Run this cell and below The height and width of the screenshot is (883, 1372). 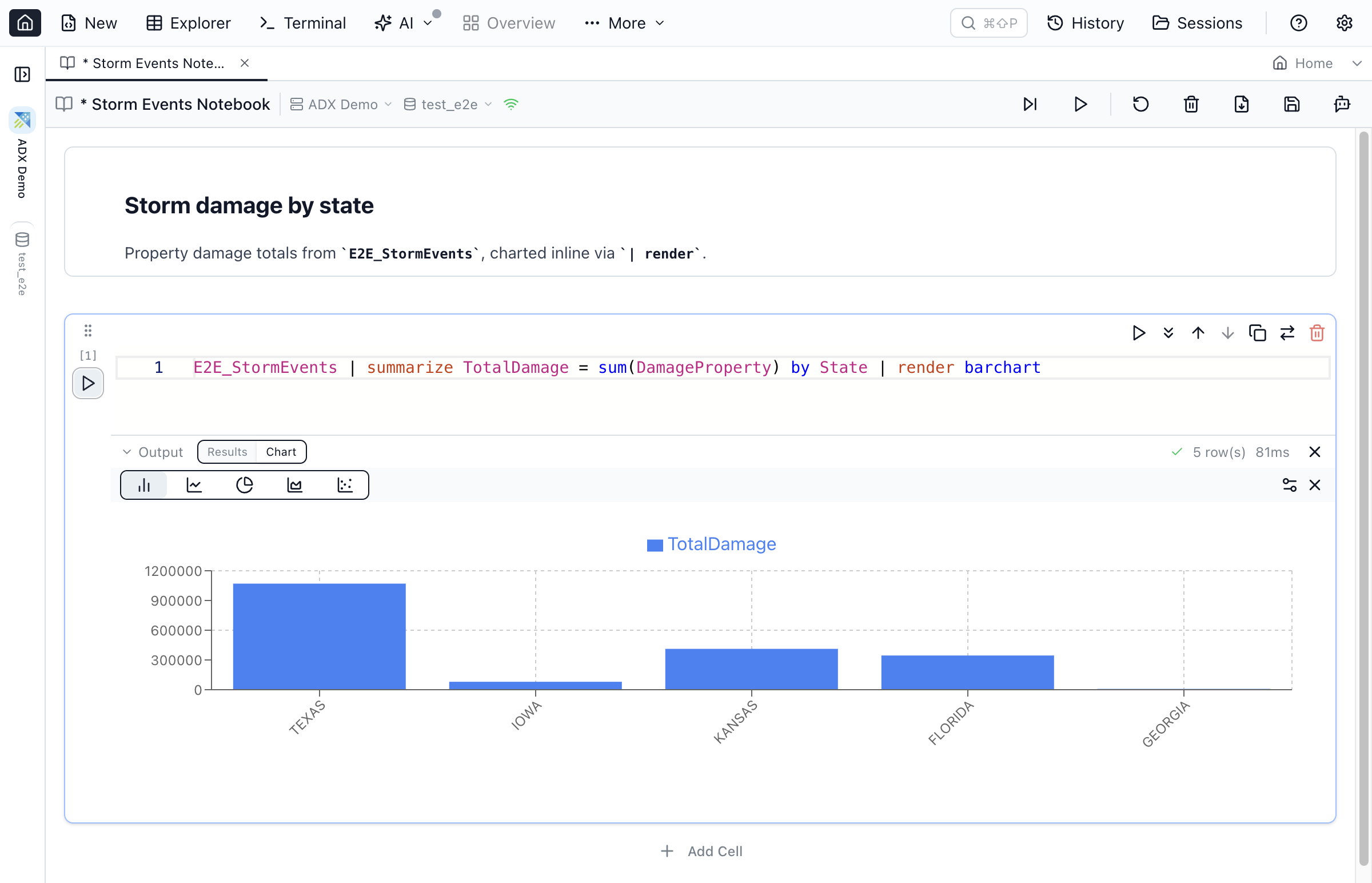1168,333
